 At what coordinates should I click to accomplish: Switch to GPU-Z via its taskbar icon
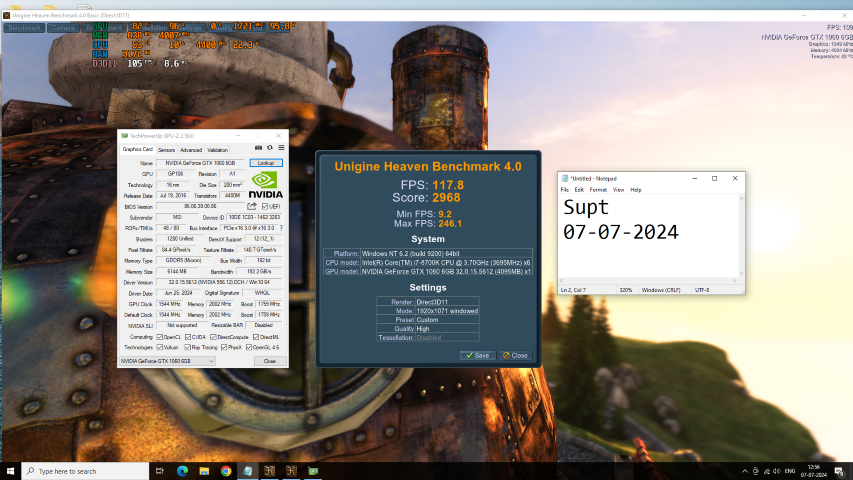pos(313,471)
